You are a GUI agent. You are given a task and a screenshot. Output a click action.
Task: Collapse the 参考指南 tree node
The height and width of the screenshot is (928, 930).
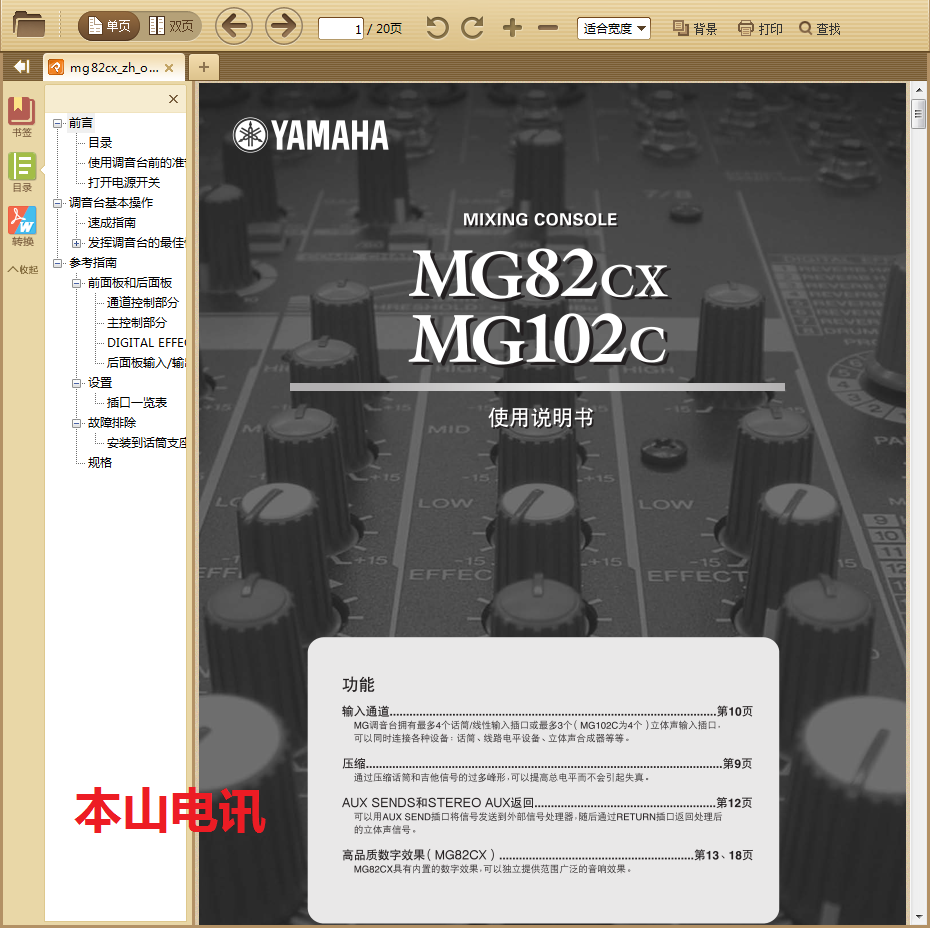click(58, 263)
